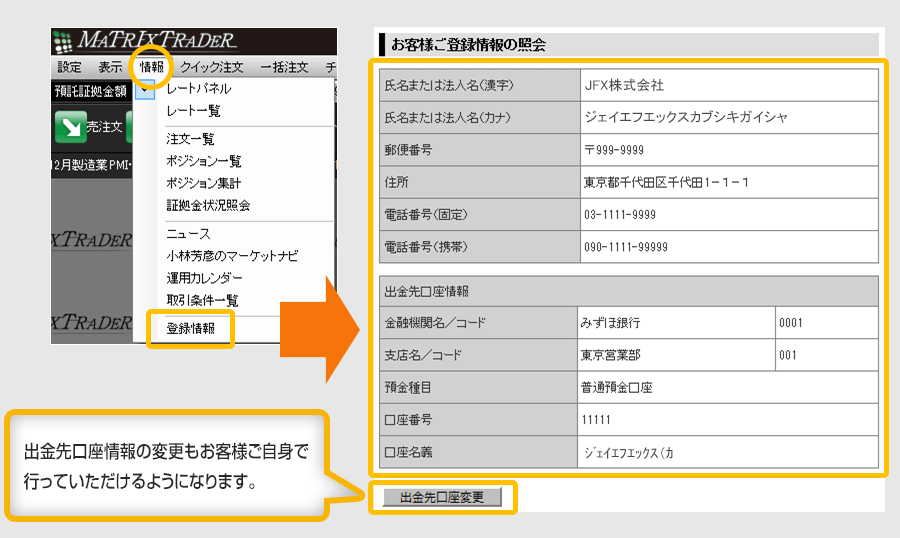Click the 氏名または法人名(カナ) label

click(x=448, y=118)
